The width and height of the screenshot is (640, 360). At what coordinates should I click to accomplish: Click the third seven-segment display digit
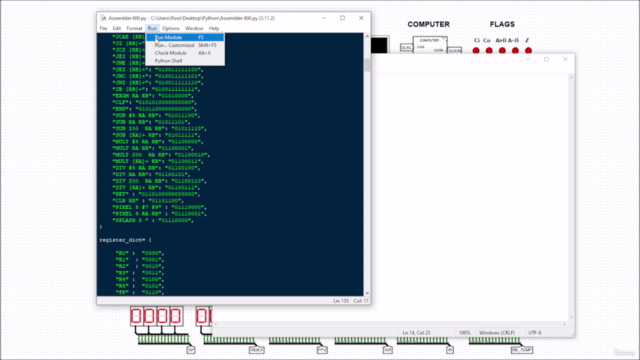coord(162,316)
